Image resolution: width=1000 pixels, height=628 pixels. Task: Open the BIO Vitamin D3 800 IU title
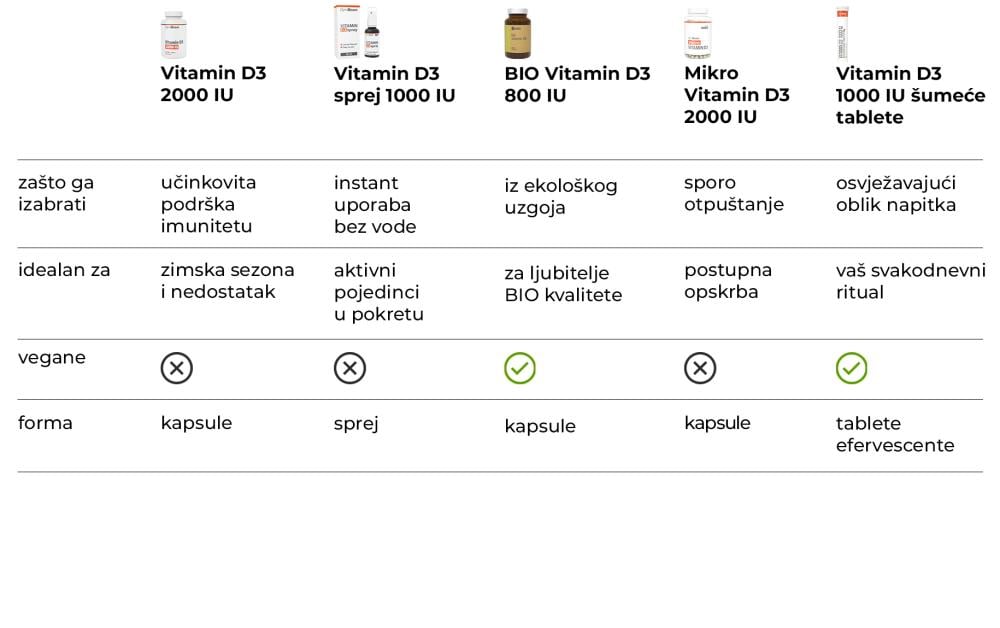pyautogui.click(x=577, y=84)
